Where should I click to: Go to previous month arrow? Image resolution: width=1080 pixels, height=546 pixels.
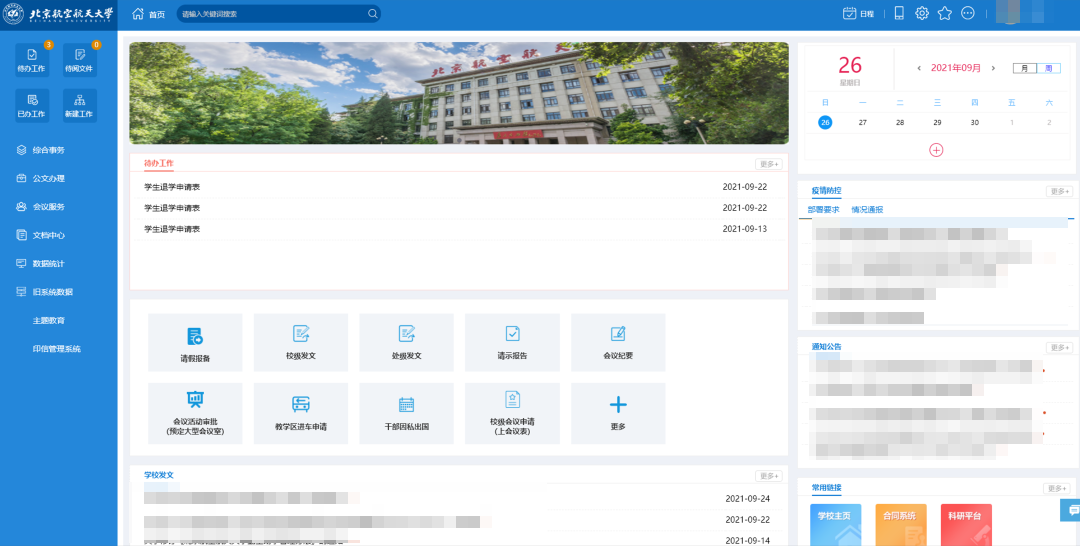click(919, 68)
